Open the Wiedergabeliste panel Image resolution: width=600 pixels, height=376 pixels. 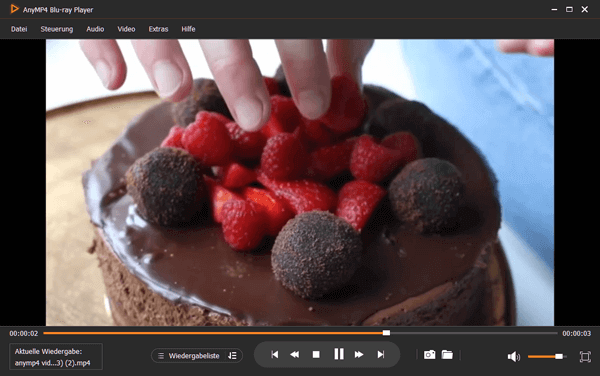point(190,356)
